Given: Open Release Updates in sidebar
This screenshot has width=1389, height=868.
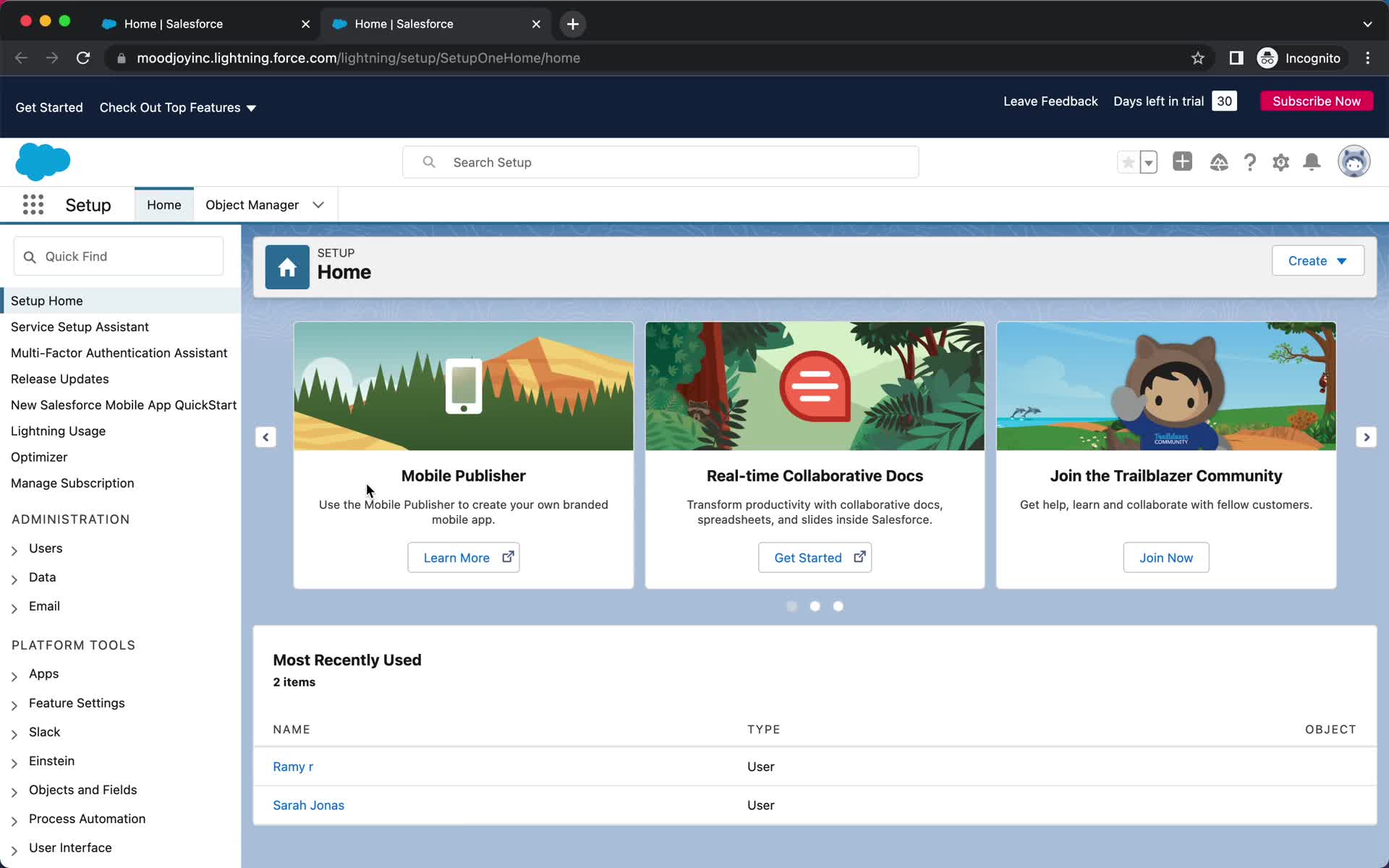Looking at the screenshot, I should pos(60,379).
